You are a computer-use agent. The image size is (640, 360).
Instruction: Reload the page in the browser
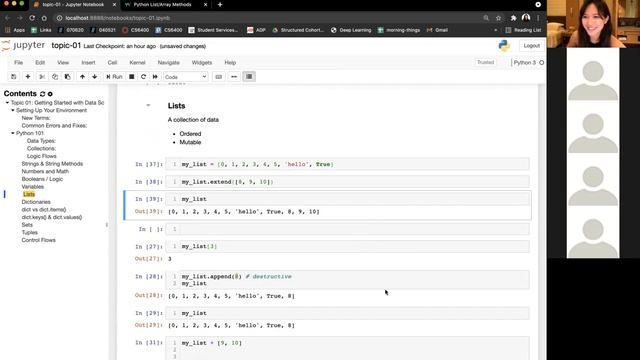(x=32, y=18)
